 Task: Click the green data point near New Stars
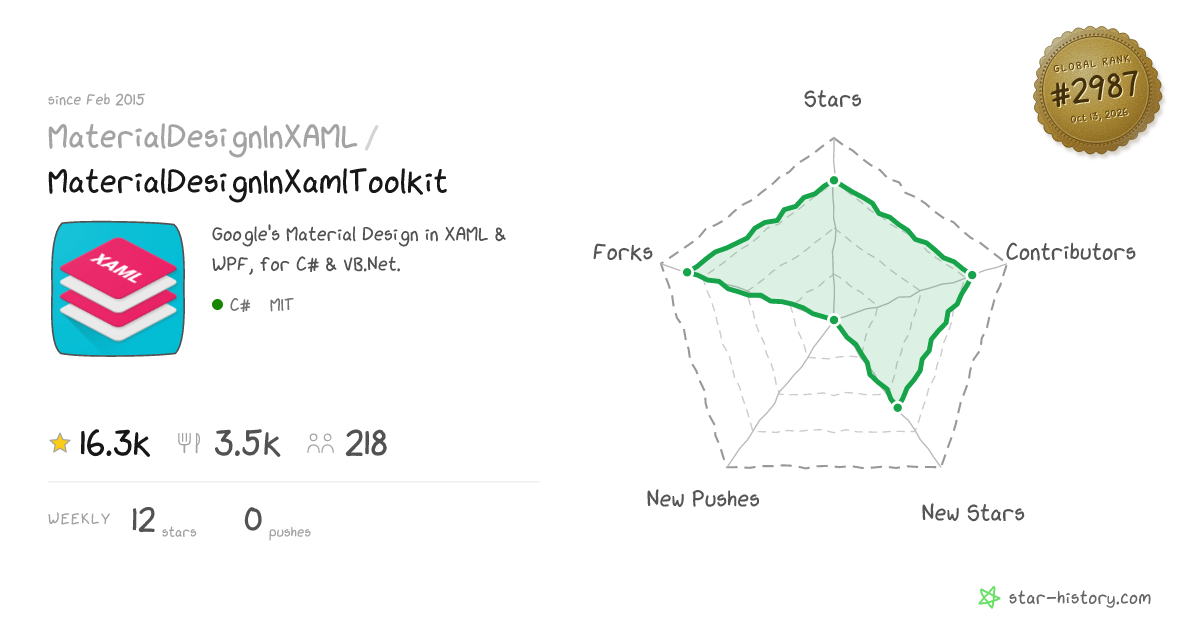(x=898, y=406)
